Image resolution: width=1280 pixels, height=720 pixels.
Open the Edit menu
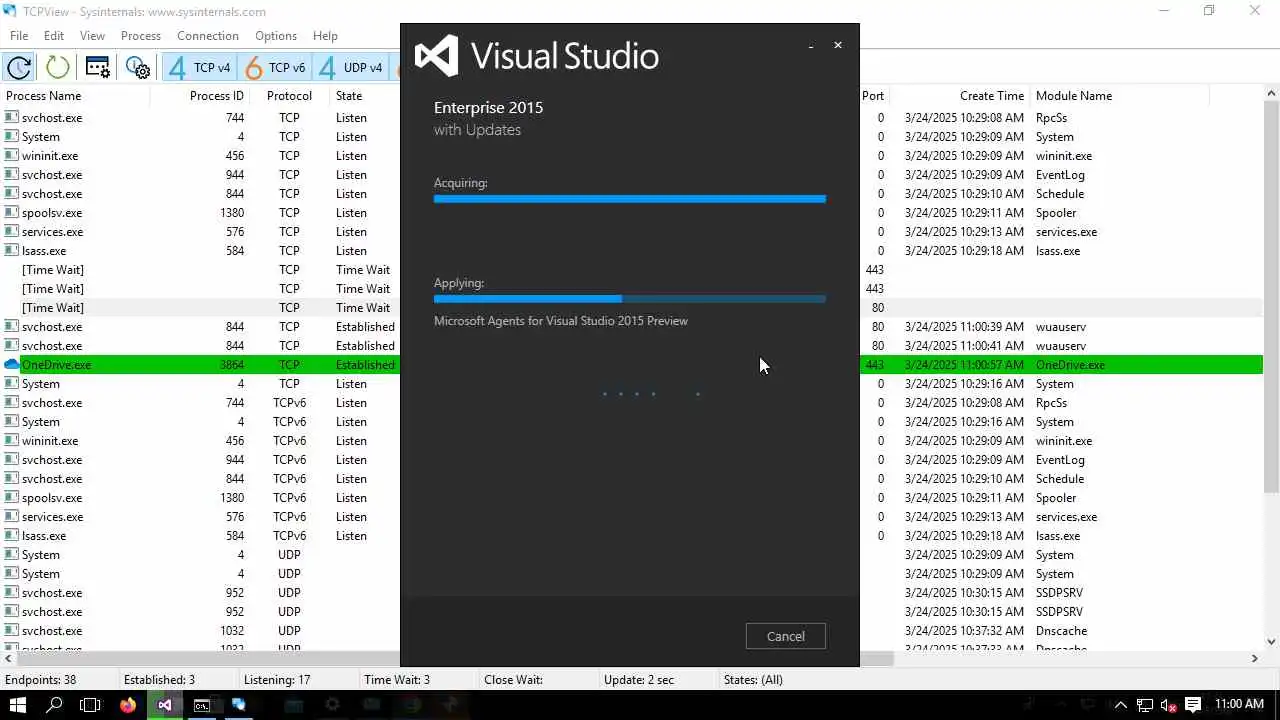(54, 35)
